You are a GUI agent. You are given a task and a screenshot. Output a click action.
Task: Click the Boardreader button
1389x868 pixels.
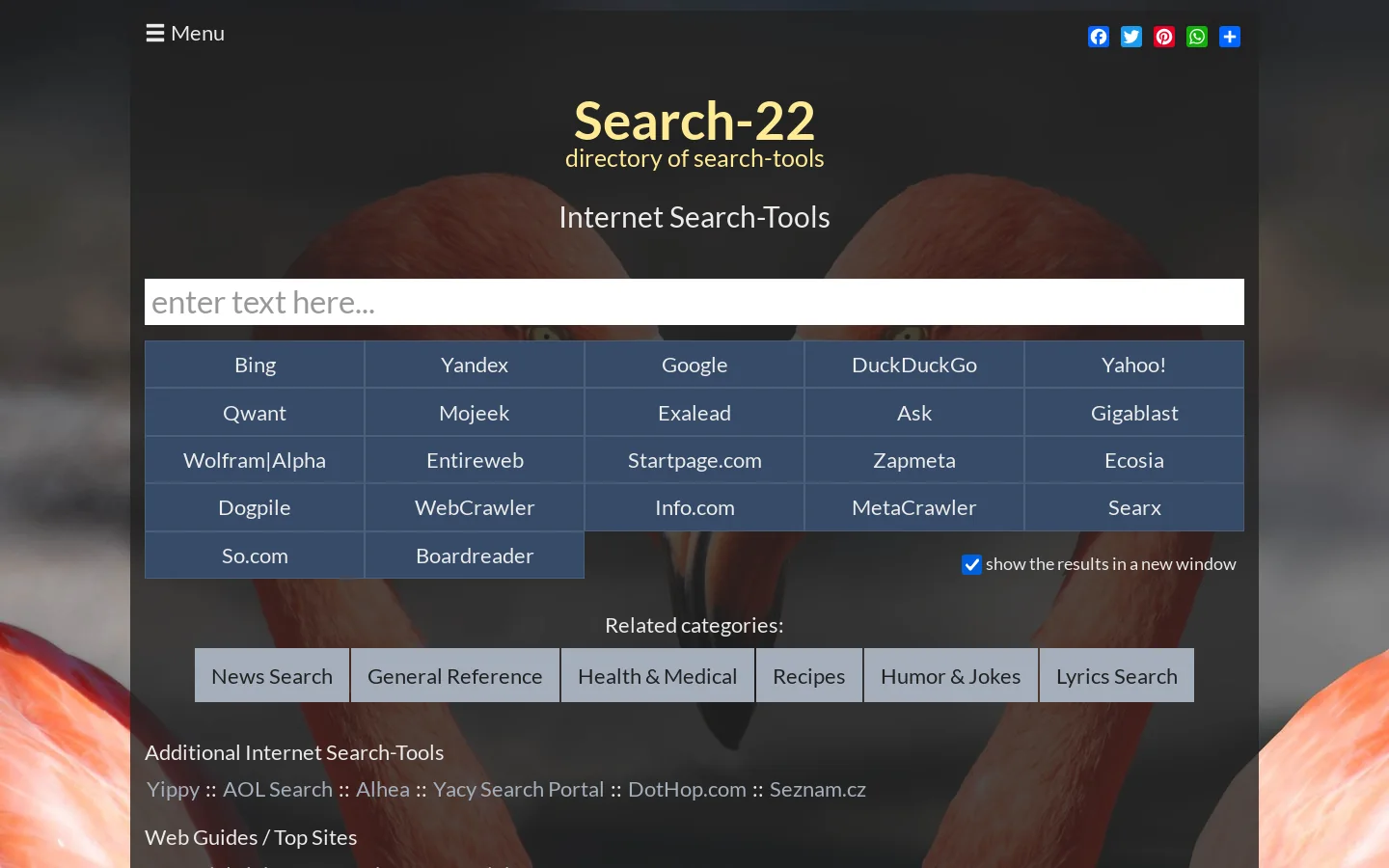[475, 556]
